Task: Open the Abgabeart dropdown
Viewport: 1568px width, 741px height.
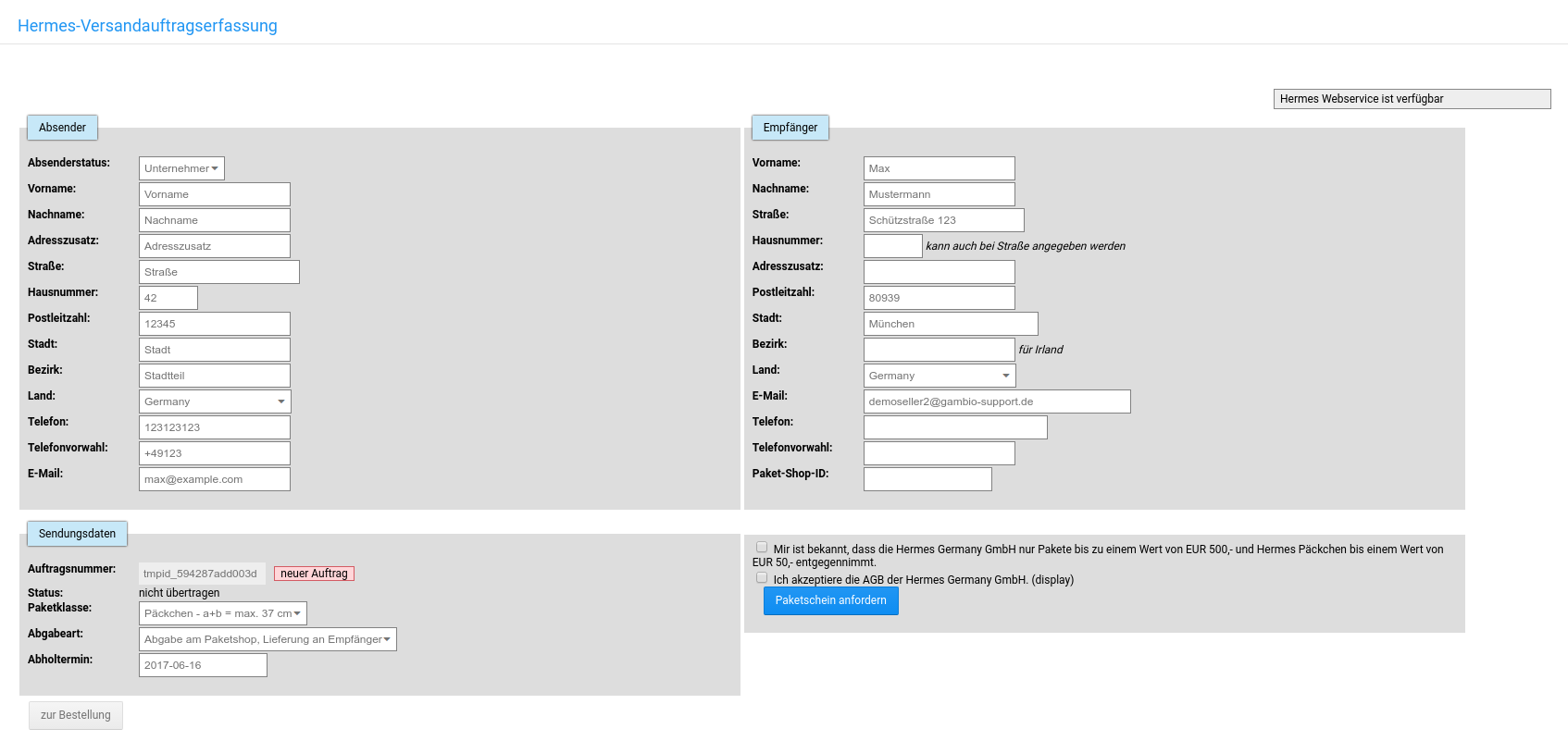Action: click(x=268, y=639)
